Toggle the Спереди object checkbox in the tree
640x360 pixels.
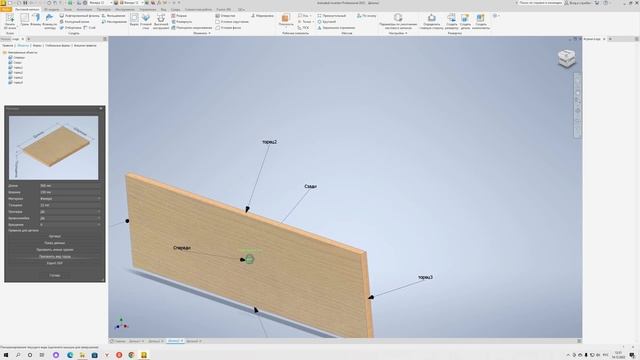[x=10, y=58]
